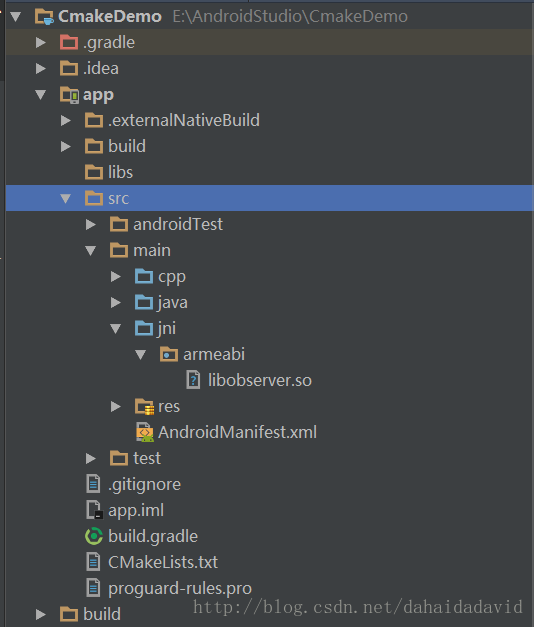Click the build.gradle Gradle icon
The height and width of the screenshot is (627, 534).
pyautogui.click(x=94, y=536)
